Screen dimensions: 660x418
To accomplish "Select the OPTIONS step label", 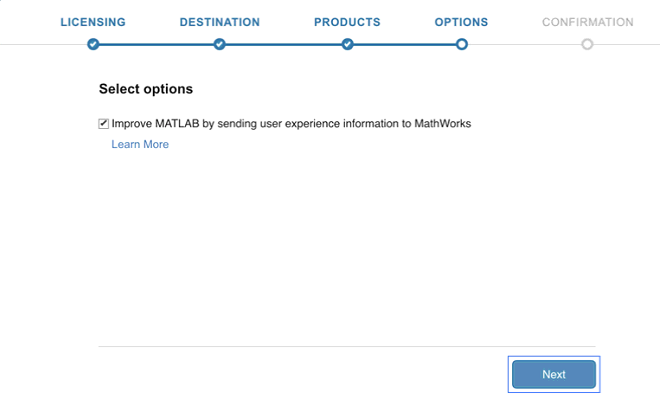I will tap(461, 22).
